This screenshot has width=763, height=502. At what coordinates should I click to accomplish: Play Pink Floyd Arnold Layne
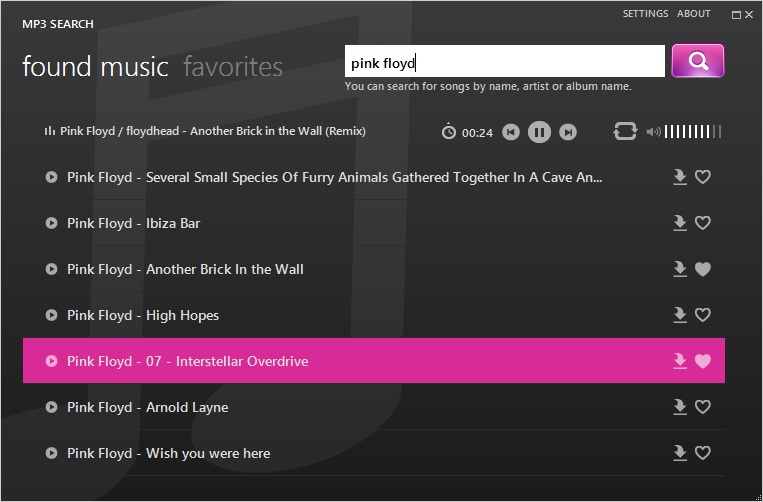coord(51,407)
